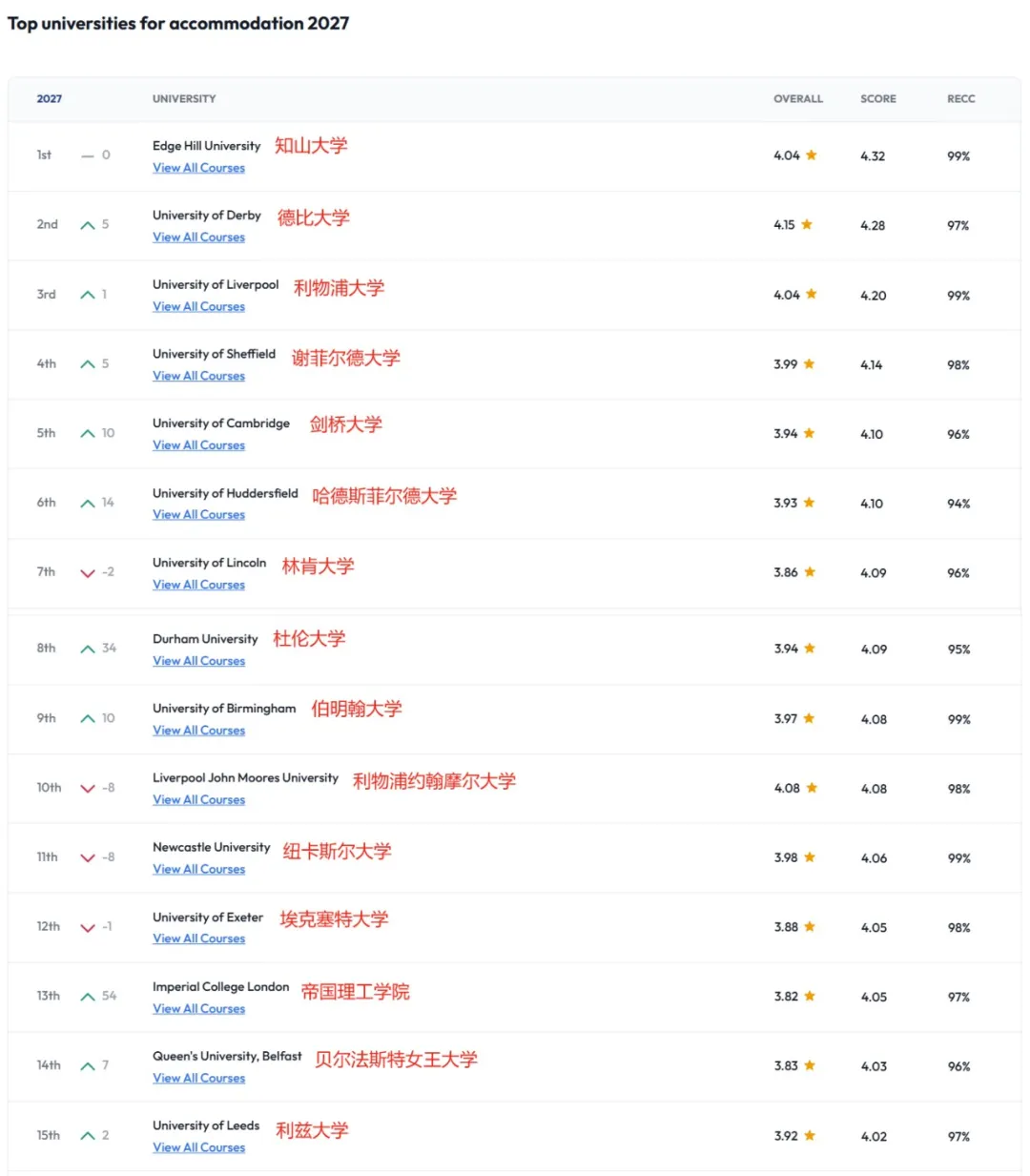The width and height of the screenshot is (1030, 1176).
Task: Click the heading Top universities for accommodation 2027
Action: [178, 23]
